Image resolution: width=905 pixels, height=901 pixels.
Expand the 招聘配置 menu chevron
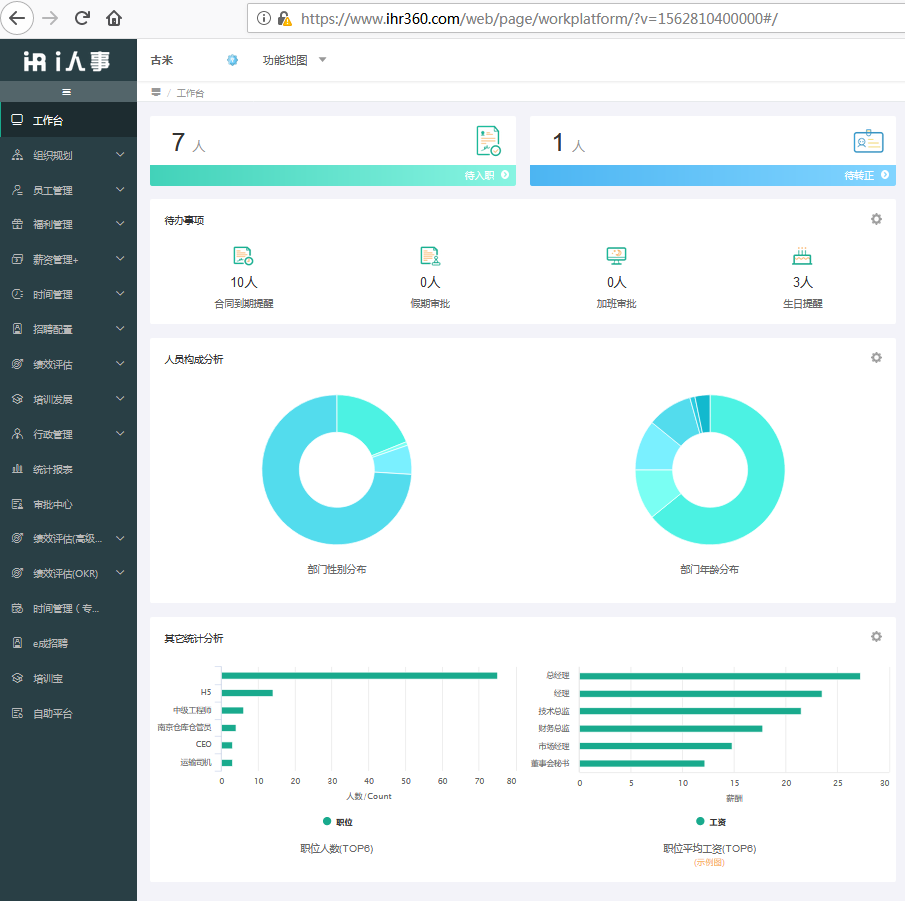(x=120, y=329)
